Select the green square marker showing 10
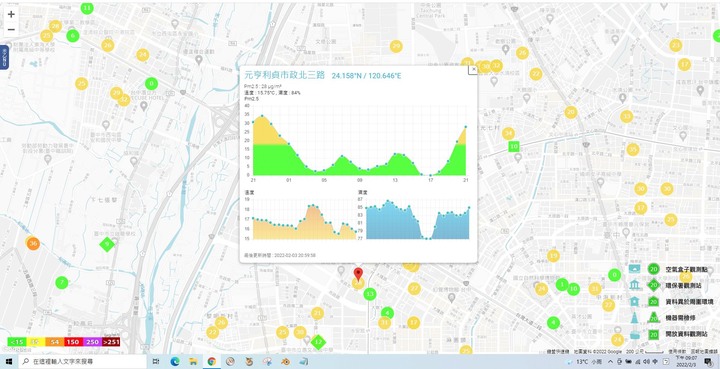 point(514,146)
